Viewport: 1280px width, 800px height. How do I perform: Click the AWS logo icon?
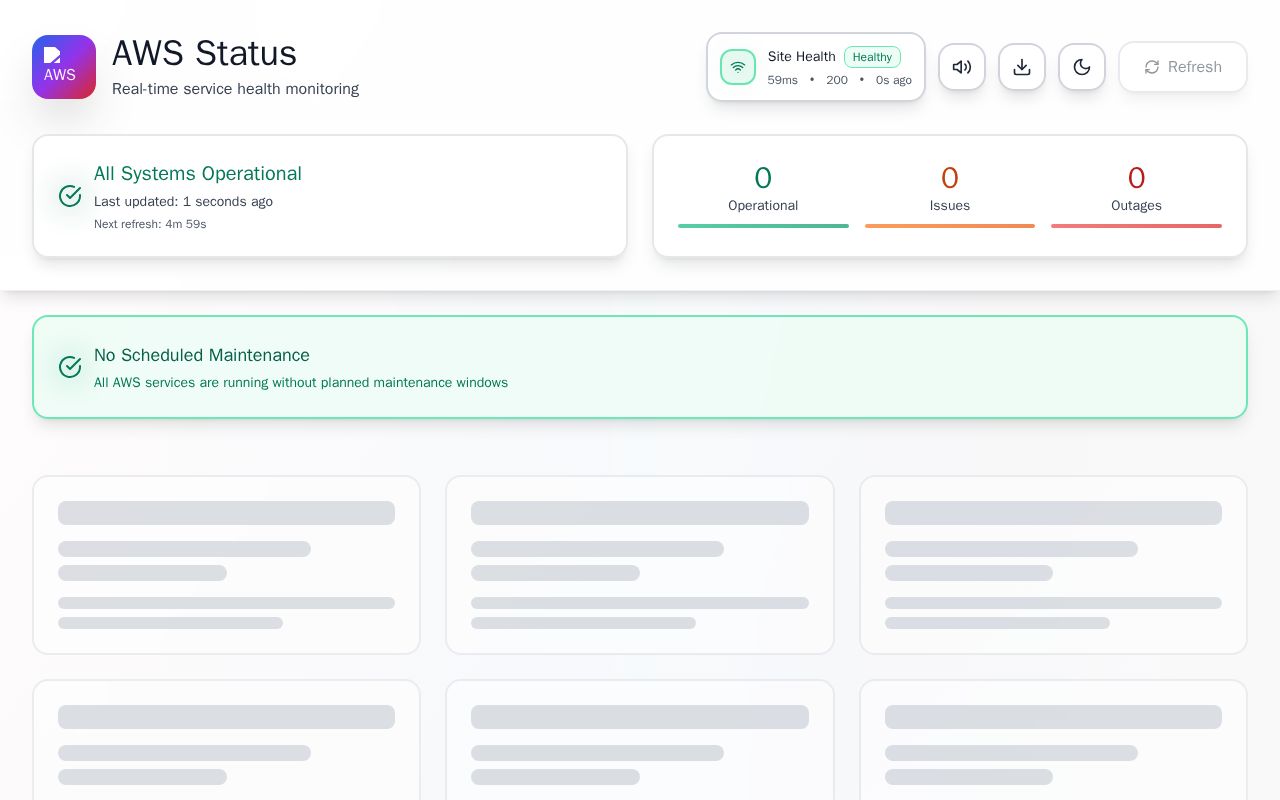point(64,67)
